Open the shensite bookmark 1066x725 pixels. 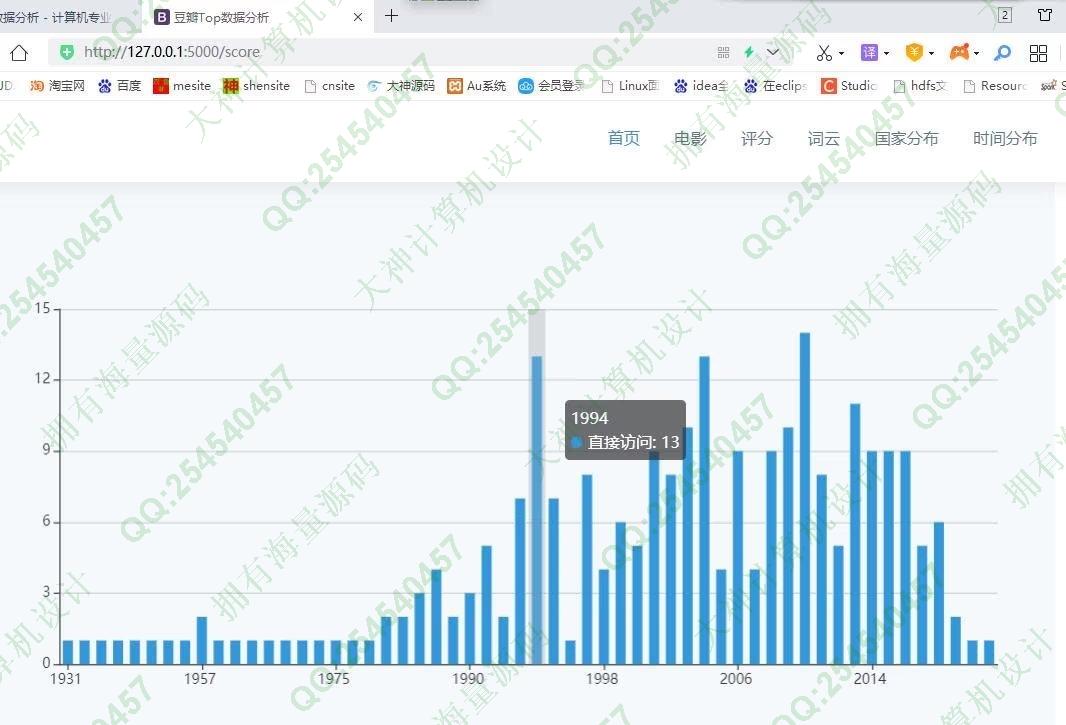point(256,86)
